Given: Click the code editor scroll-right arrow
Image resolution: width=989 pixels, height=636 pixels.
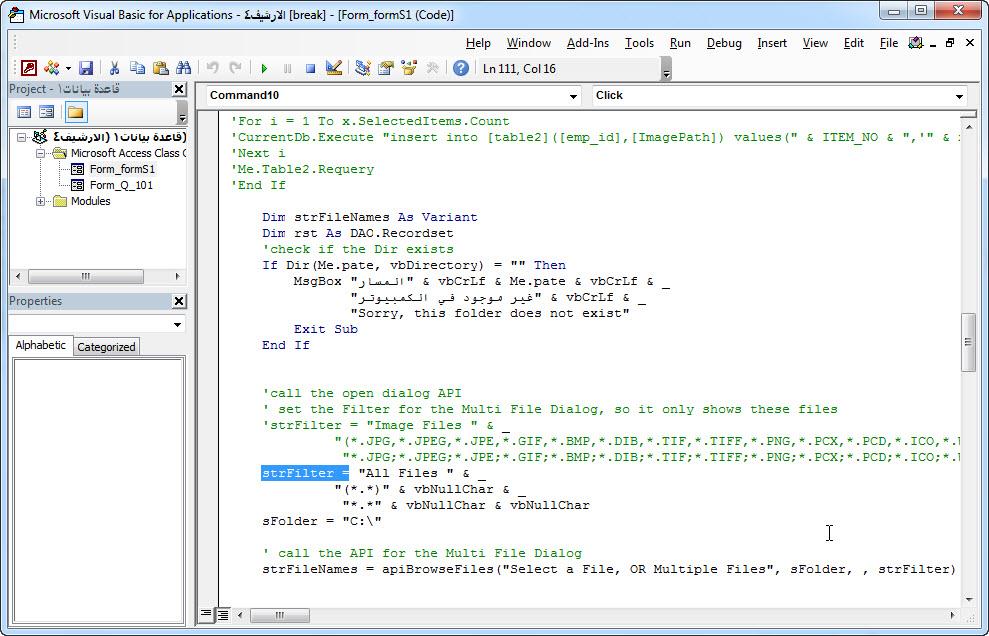Looking at the screenshot, I should (952, 615).
